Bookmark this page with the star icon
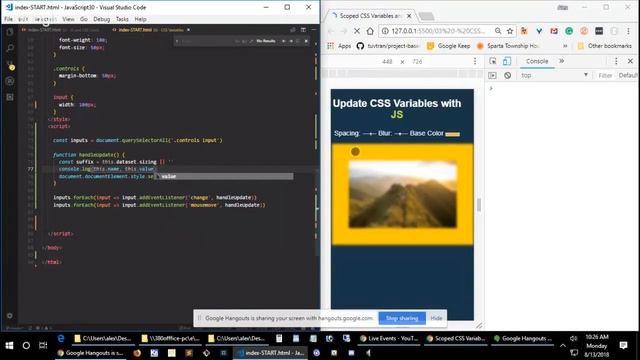Viewport: 640px width, 360px height. click(x=510, y=31)
